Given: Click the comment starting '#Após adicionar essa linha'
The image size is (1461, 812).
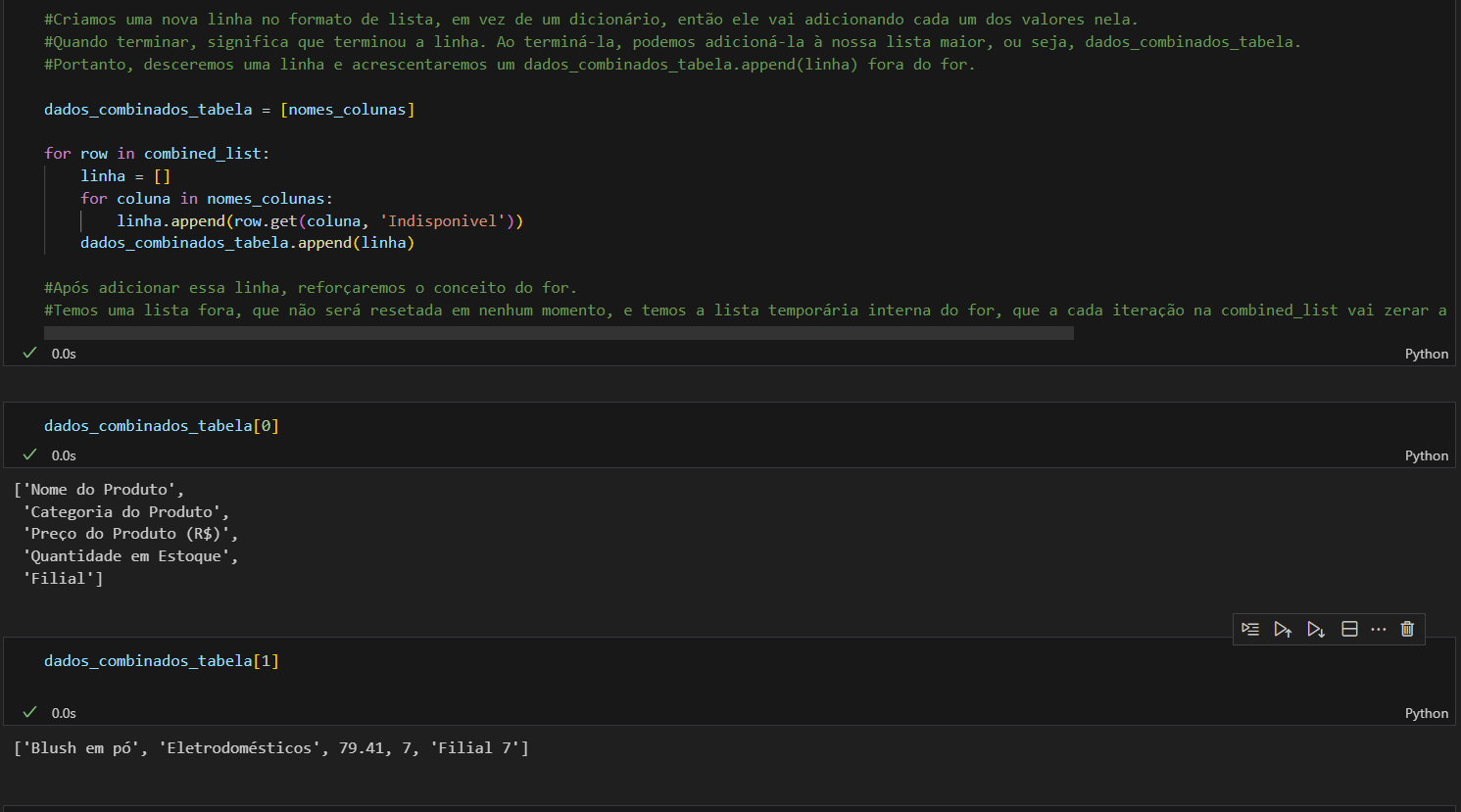Looking at the screenshot, I should pyautogui.click(x=311, y=288).
